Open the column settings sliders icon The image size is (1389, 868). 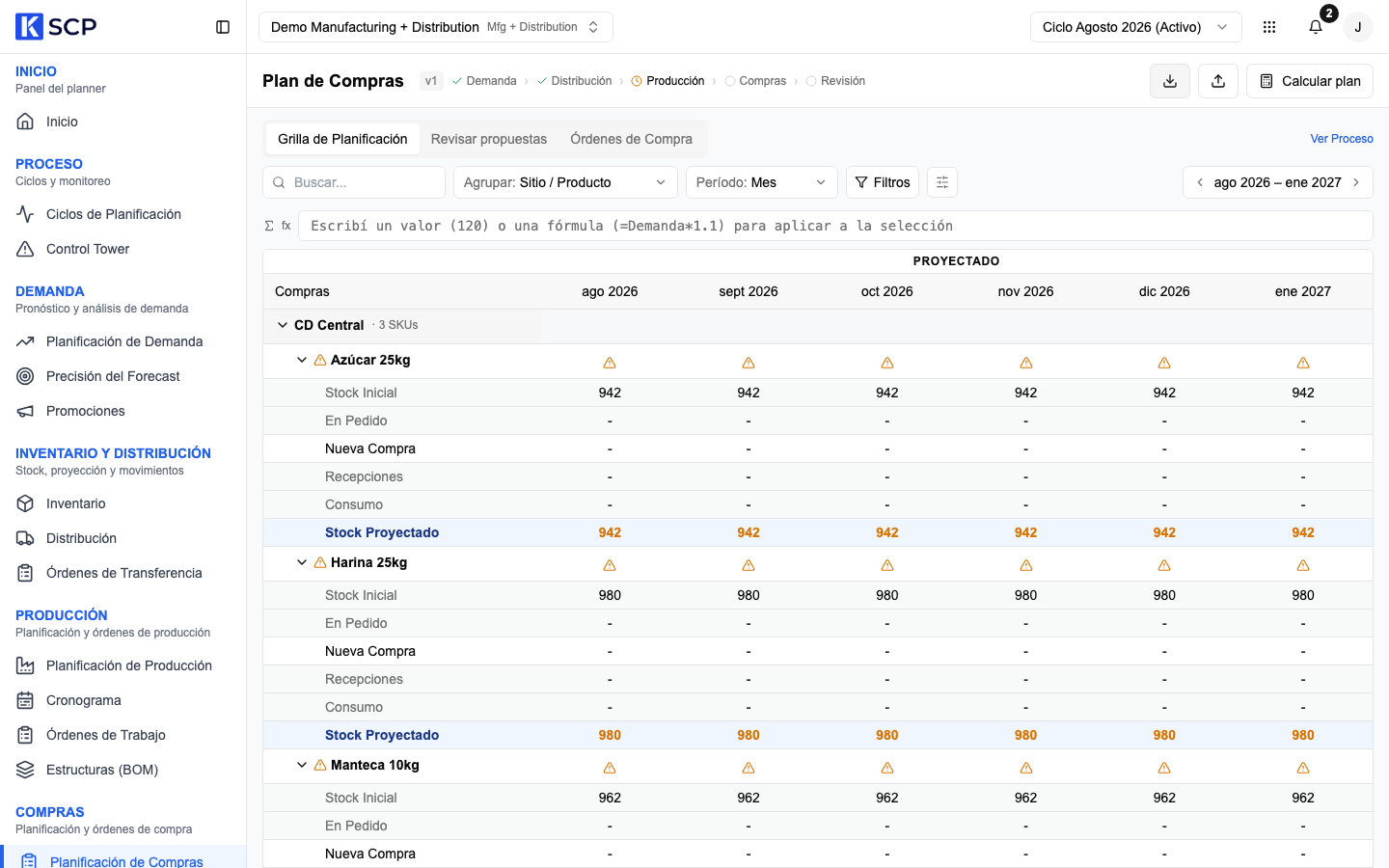[x=942, y=182]
